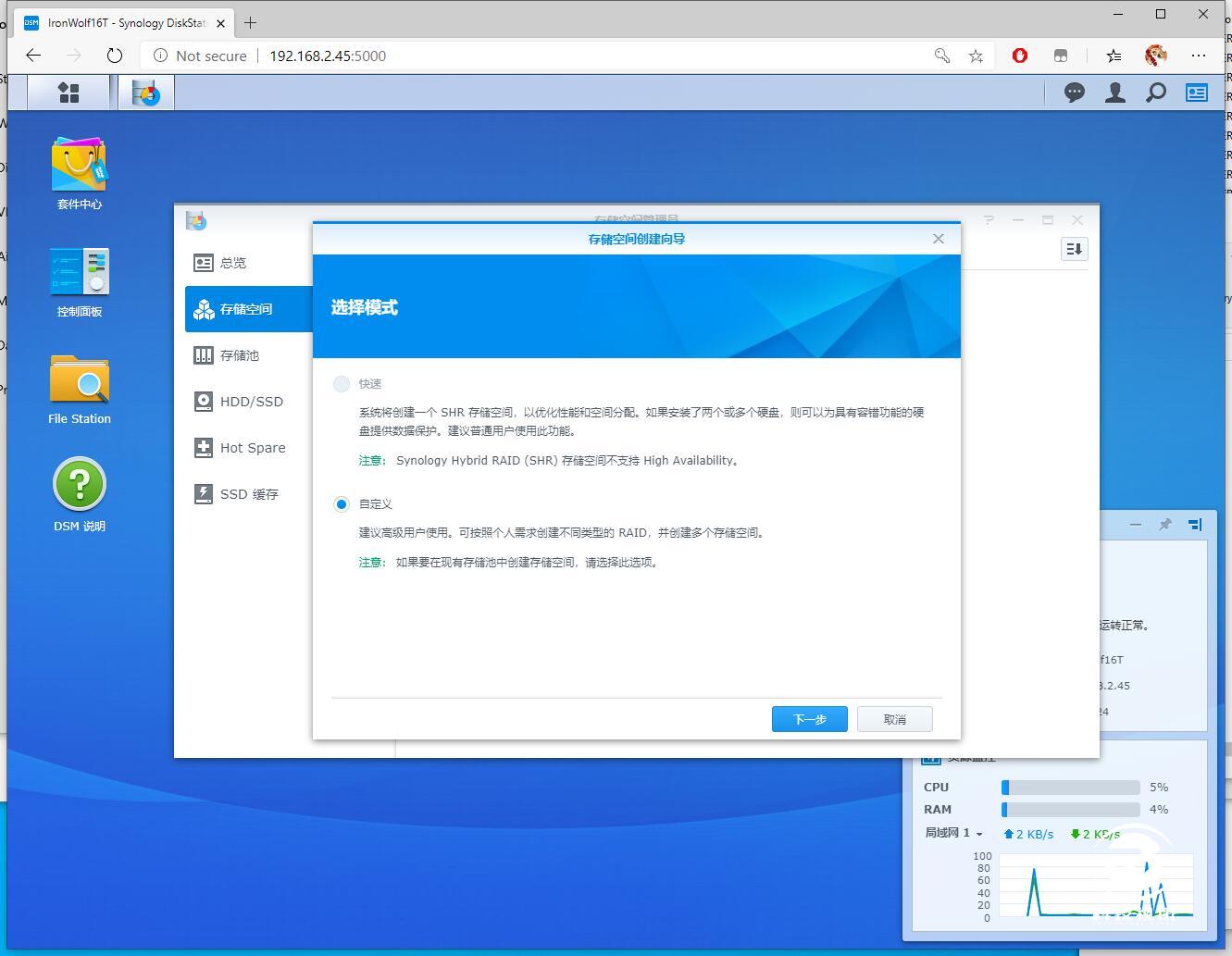Open DSM 说明 help icon
The height and width of the screenshot is (956, 1232).
[80, 495]
